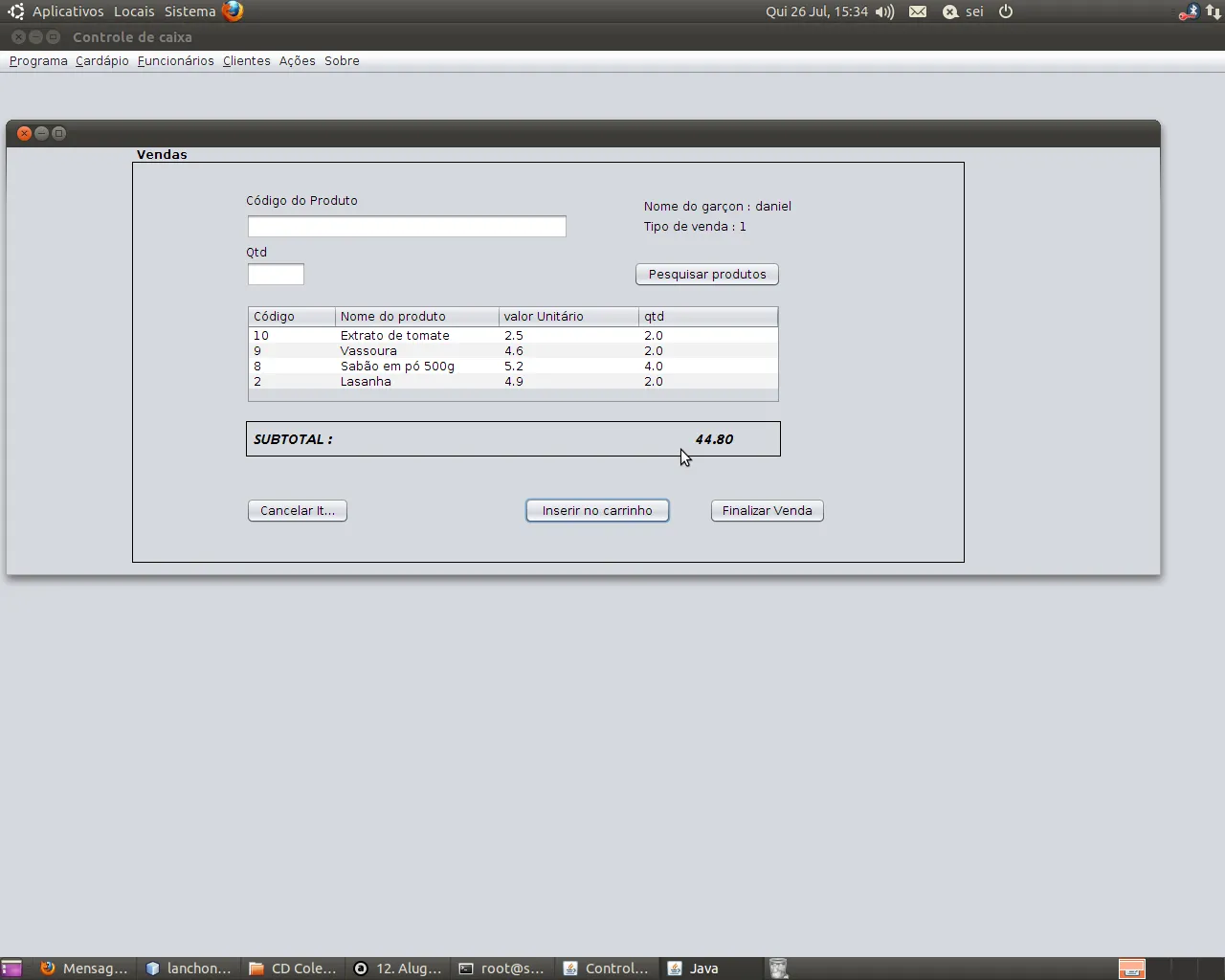Close the Vendas internal window

25,133
